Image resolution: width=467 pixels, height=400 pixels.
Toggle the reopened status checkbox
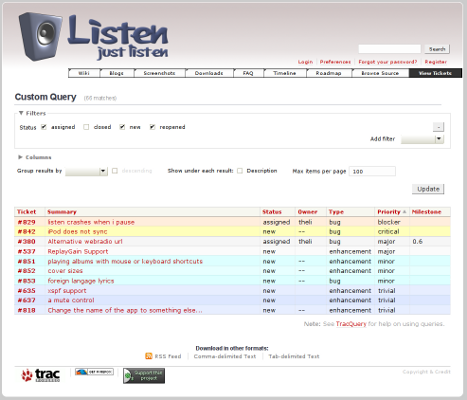click(152, 127)
